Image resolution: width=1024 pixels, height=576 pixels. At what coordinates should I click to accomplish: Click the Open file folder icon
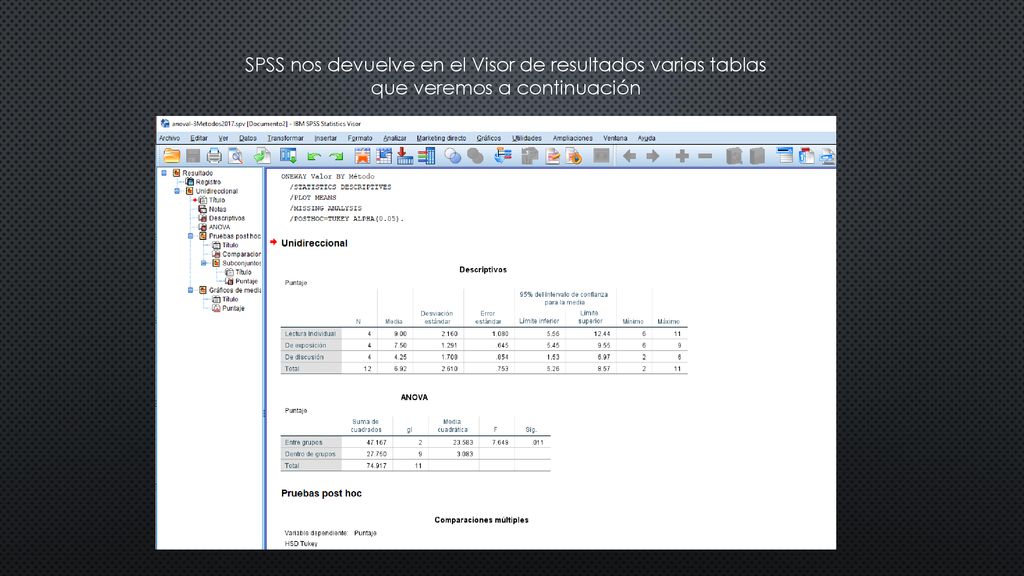click(x=172, y=155)
